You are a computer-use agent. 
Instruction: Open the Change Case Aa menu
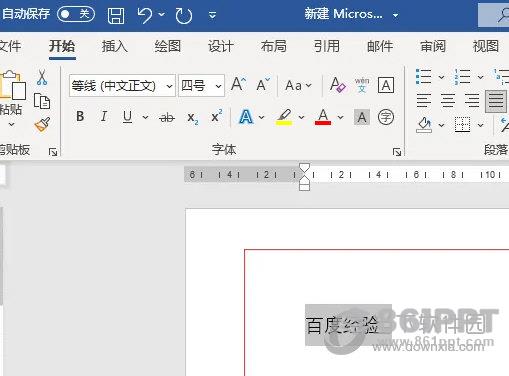(299, 85)
